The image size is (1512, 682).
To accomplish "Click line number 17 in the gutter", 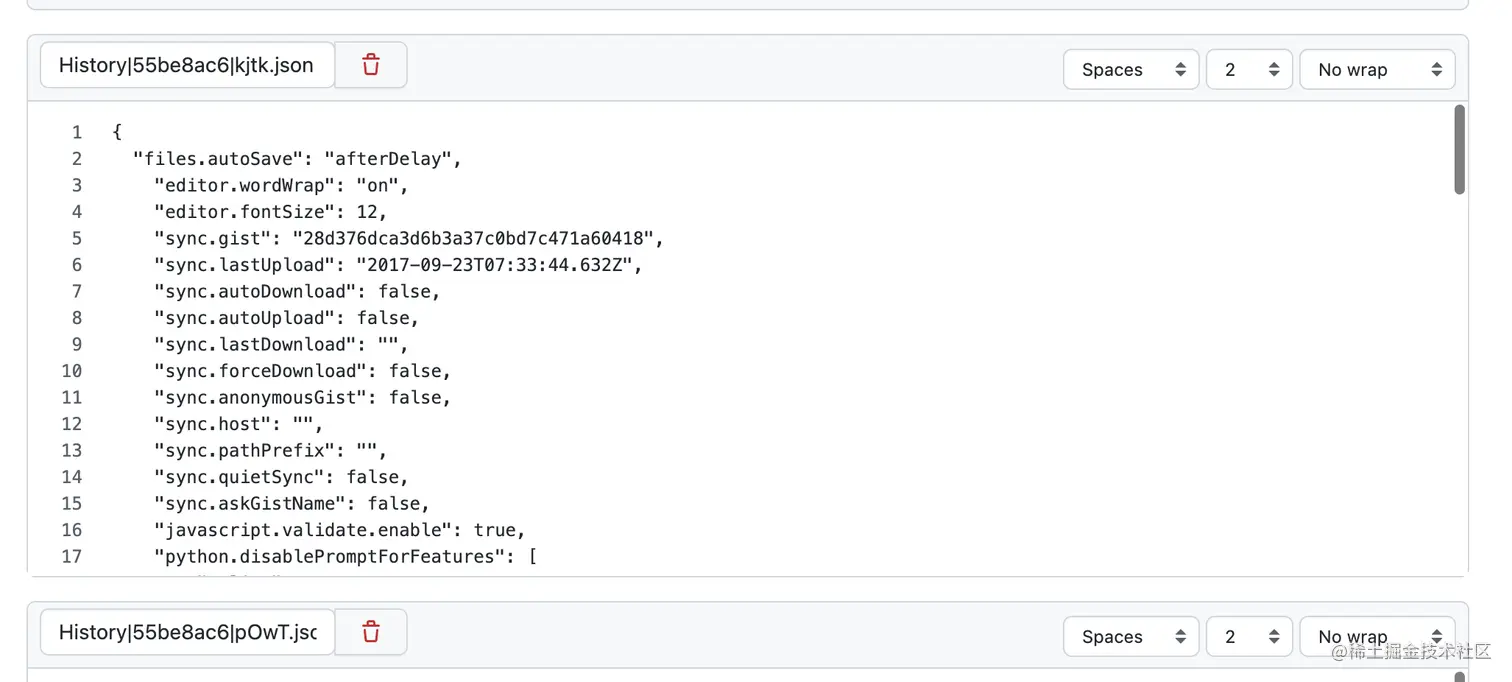I will pyautogui.click(x=72, y=556).
